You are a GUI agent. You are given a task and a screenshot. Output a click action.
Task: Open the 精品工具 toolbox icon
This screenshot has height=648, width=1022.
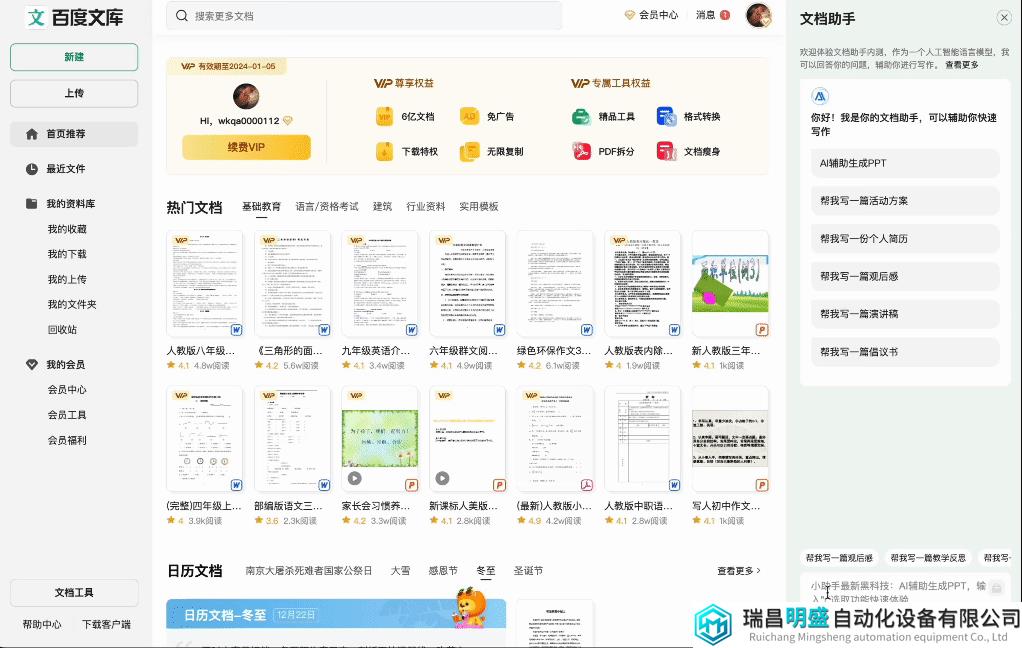point(581,117)
